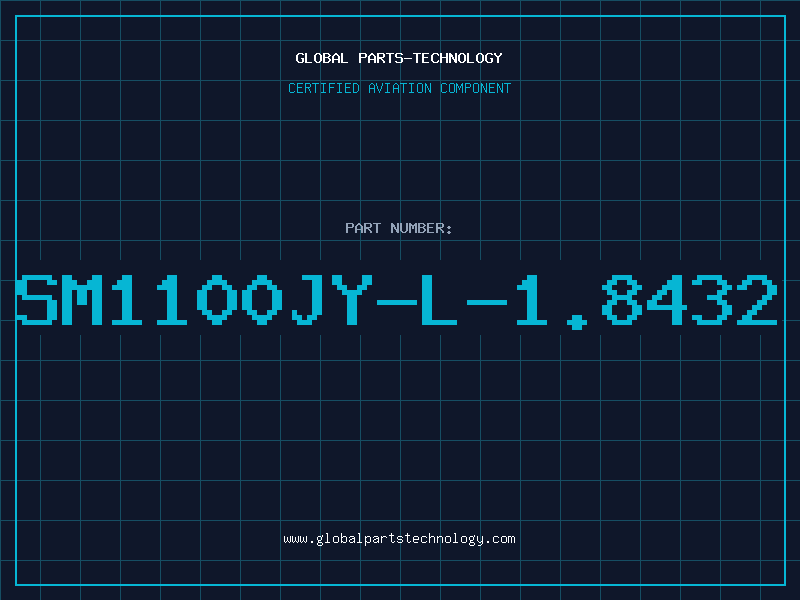The image size is (800, 600).
Task: Click the 'CERTIFIED AVIATION COMPONENT' subtitle
Action: tap(399, 88)
